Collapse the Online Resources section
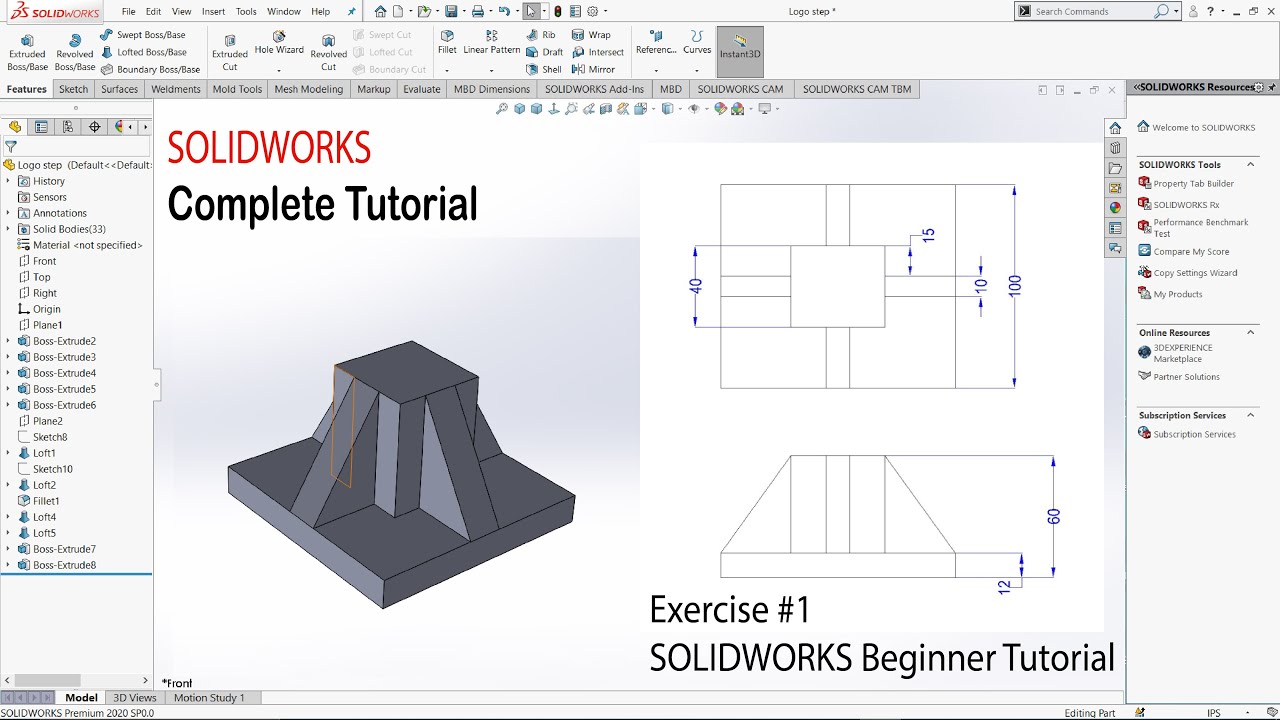 pyautogui.click(x=1250, y=332)
